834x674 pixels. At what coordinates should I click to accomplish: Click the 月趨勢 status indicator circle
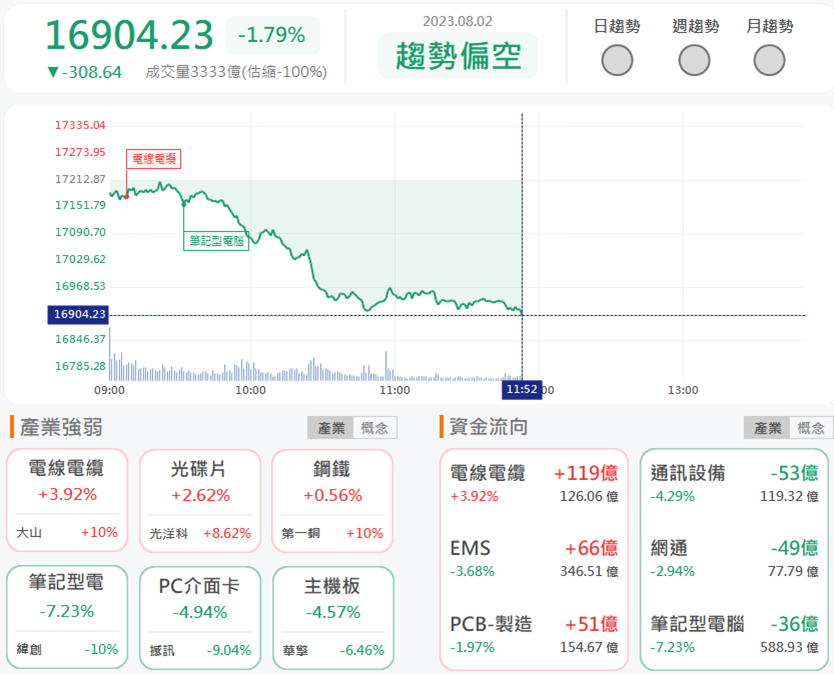point(770,60)
